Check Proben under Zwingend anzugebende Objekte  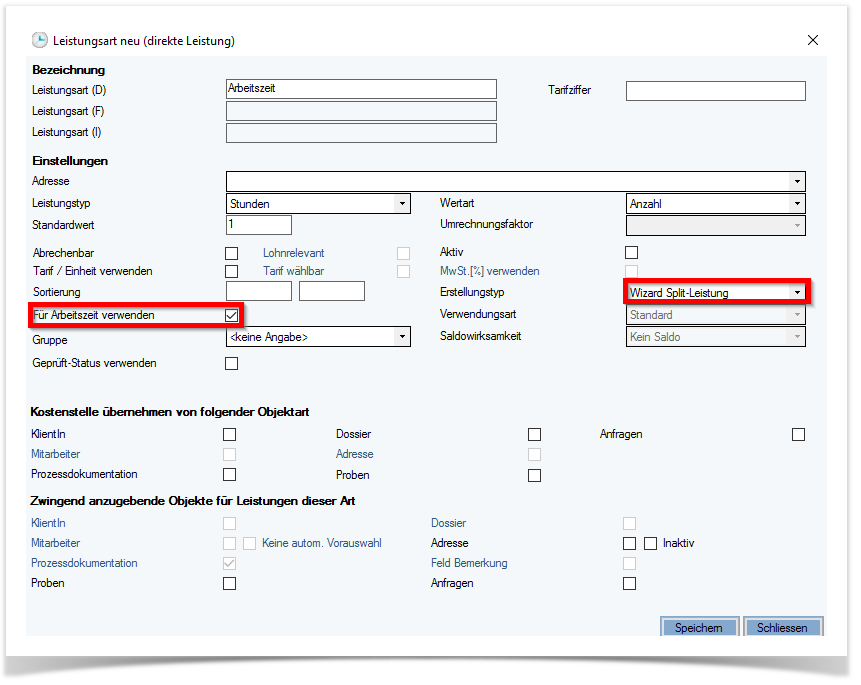point(230,583)
